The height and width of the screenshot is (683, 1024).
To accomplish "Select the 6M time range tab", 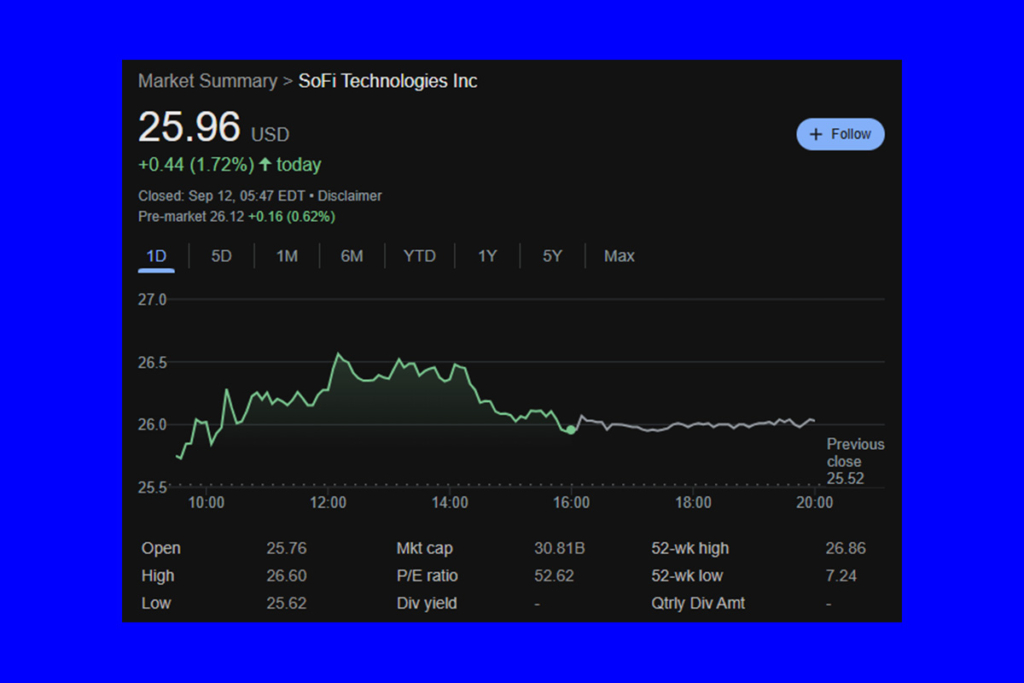I will click(351, 256).
